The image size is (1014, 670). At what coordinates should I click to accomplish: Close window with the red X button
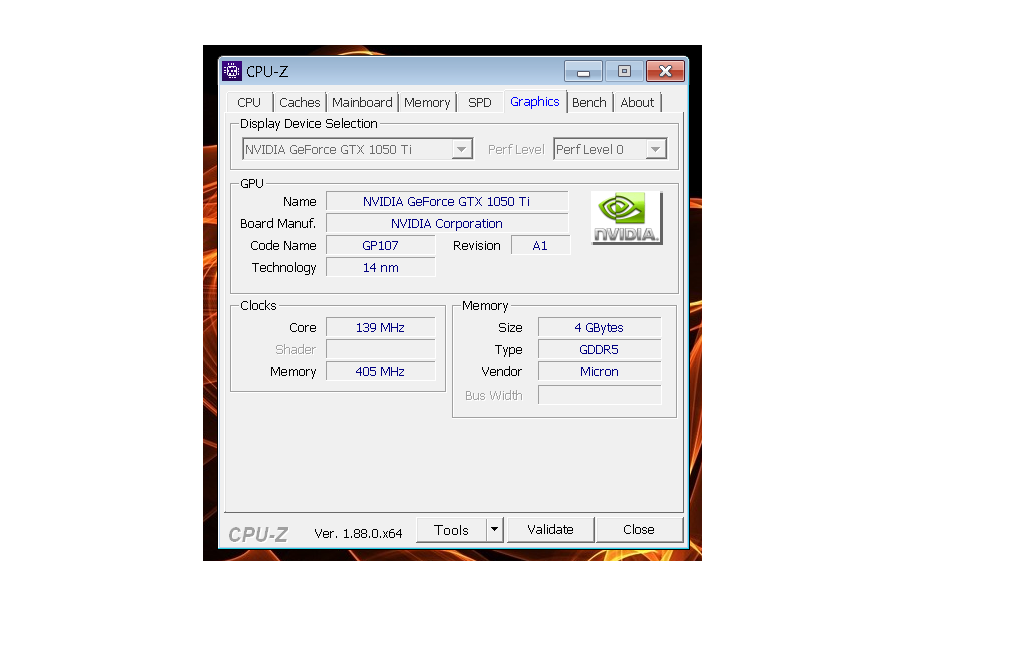point(665,71)
